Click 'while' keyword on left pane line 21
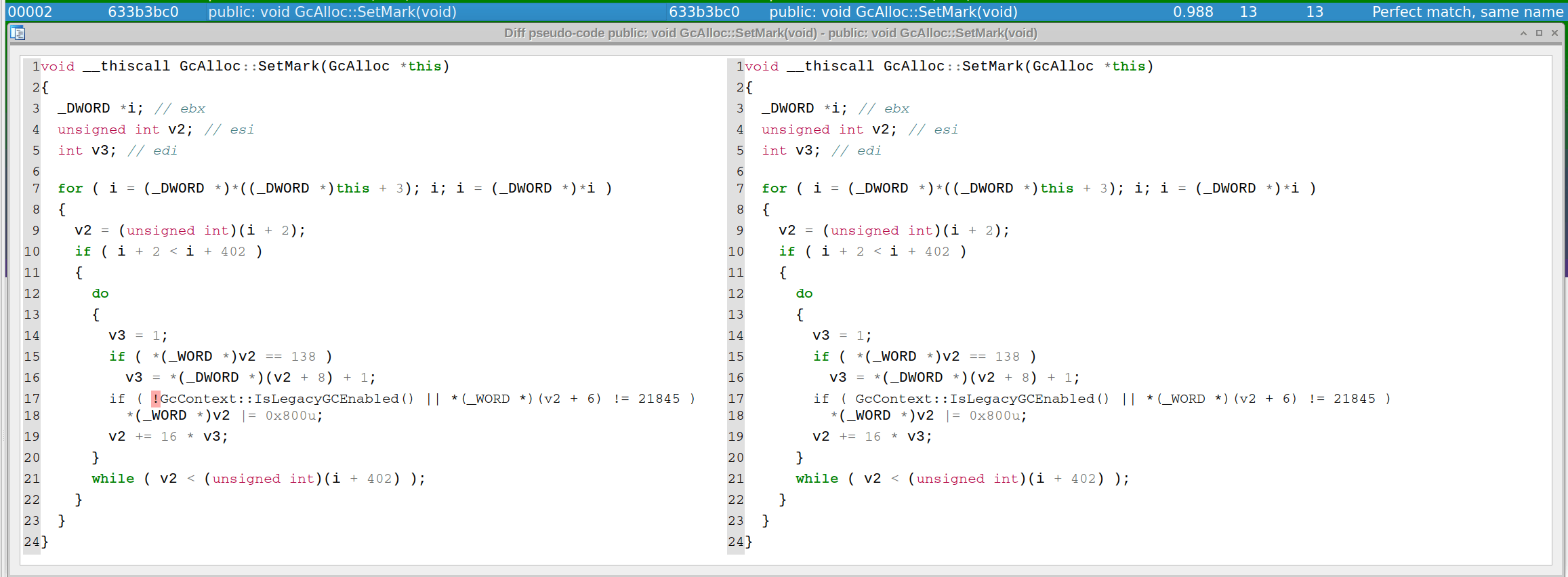This screenshot has width=1568, height=577. 113,479
